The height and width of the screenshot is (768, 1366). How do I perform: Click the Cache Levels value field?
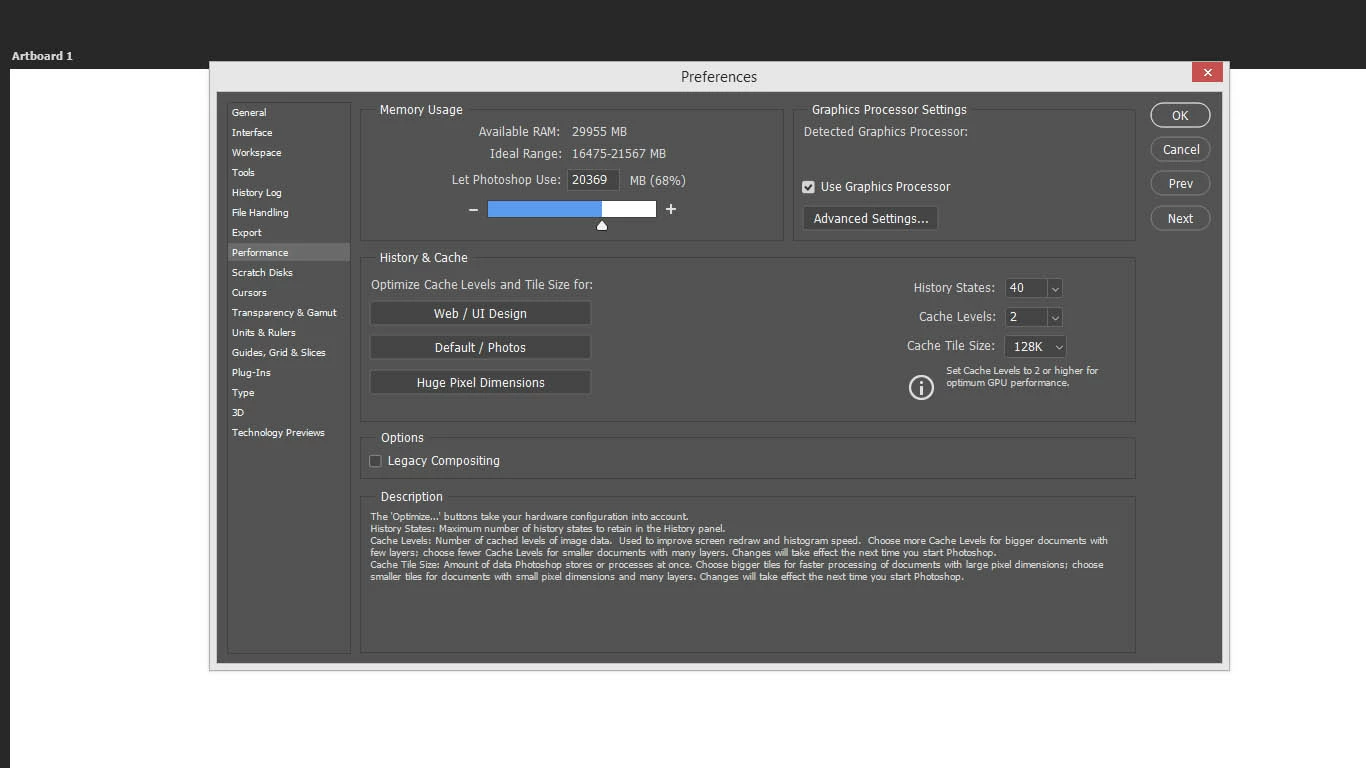coord(1026,317)
